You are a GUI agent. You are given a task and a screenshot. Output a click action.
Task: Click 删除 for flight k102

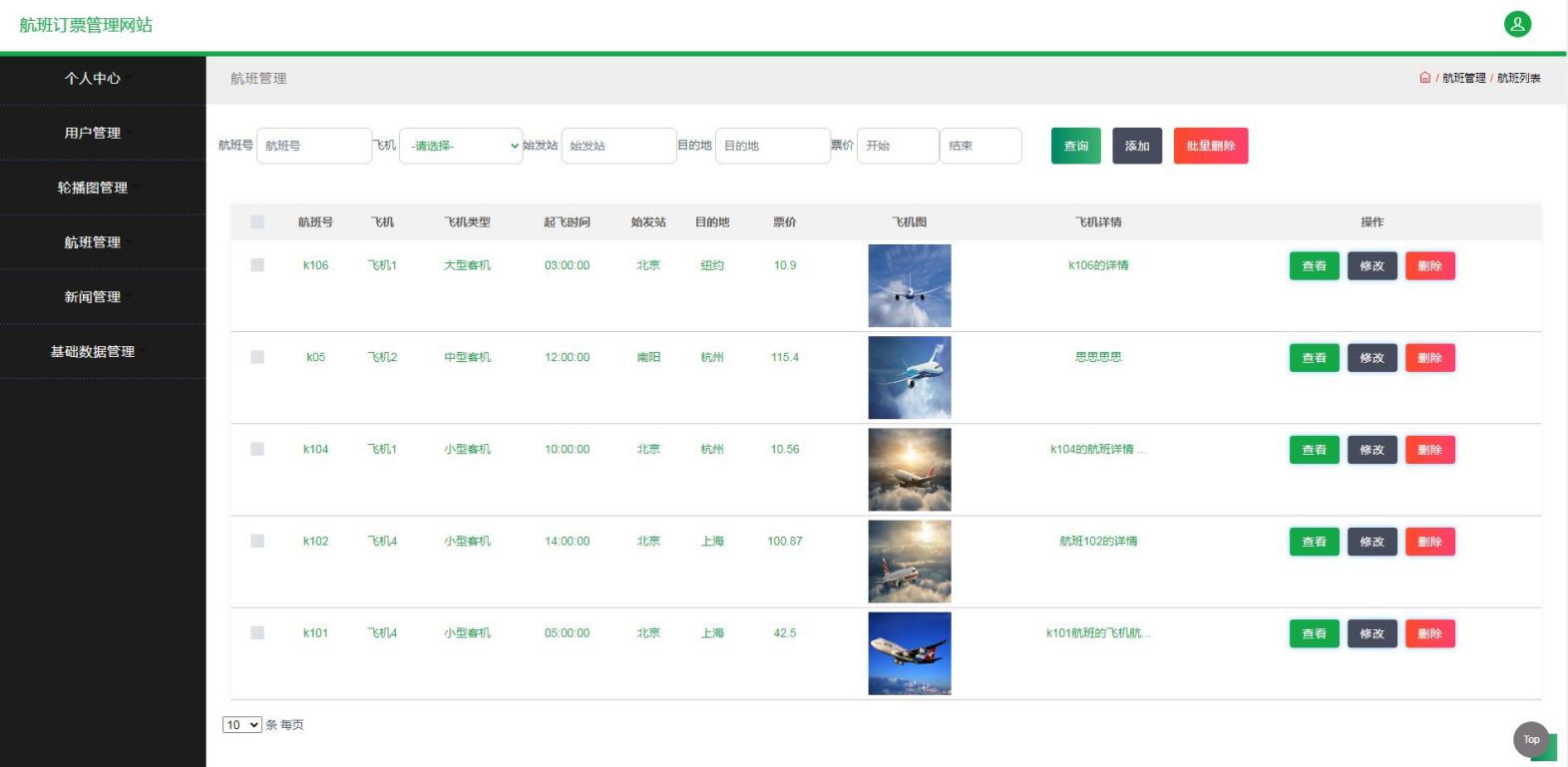1429,542
